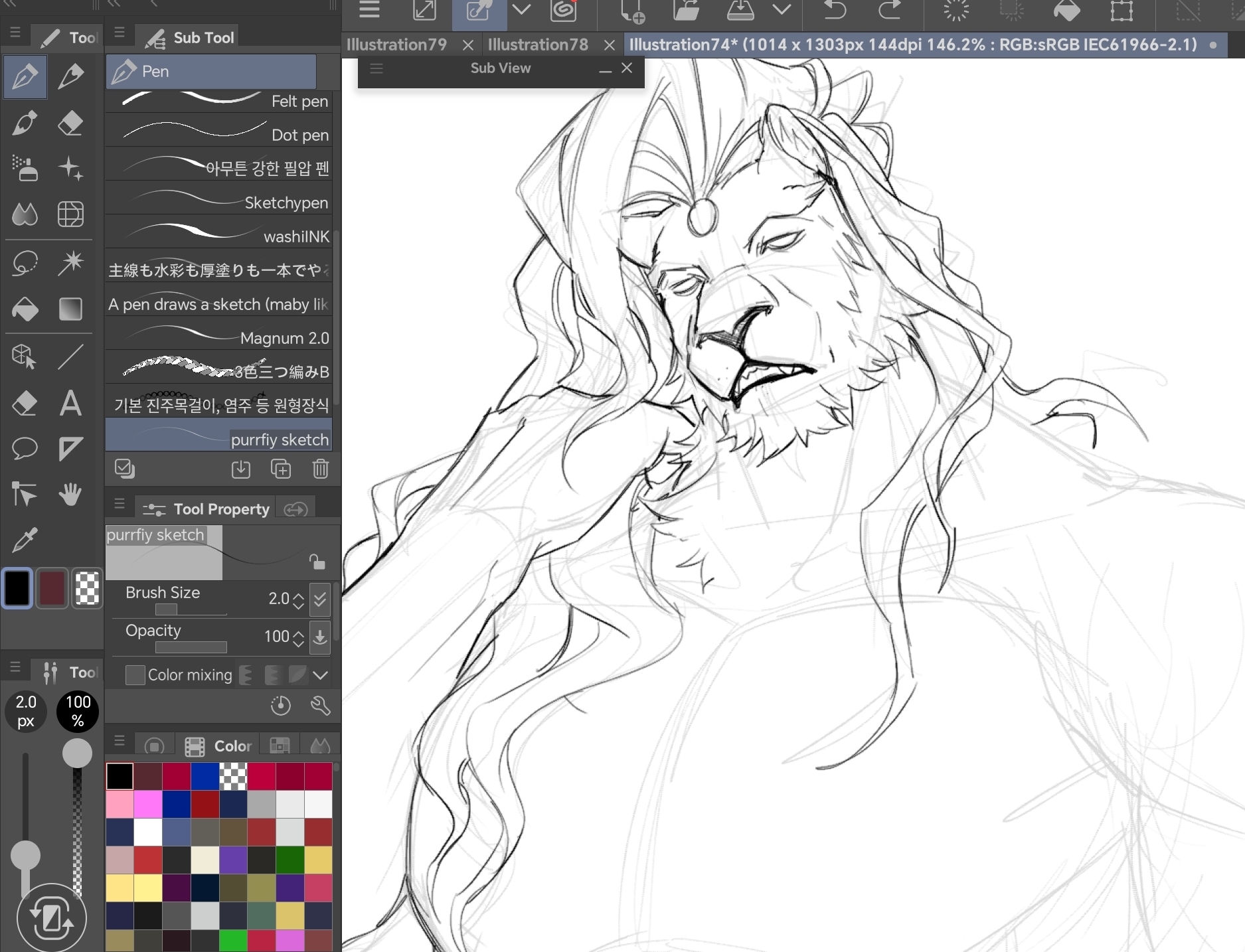This screenshot has width=1245, height=952.
Task: Select the Eyedropper tool
Action: 25,540
